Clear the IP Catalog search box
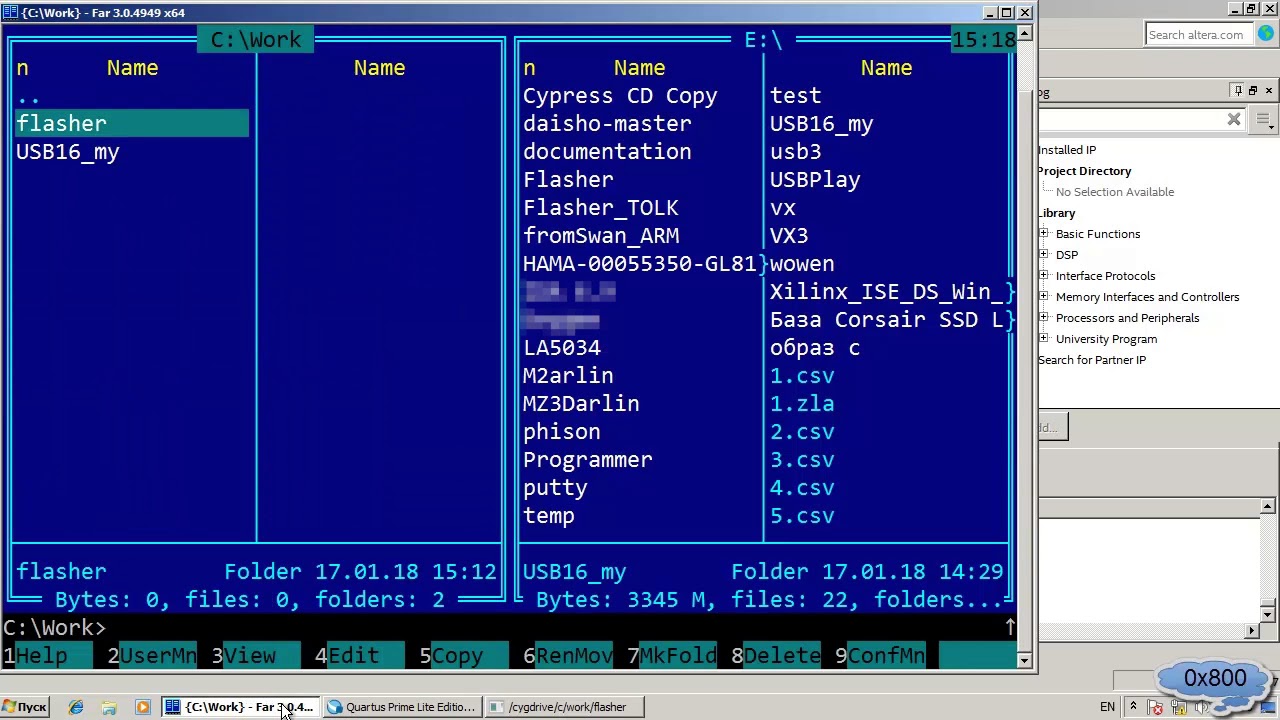The height and width of the screenshot is (720, 1280). pos(1234,120)
